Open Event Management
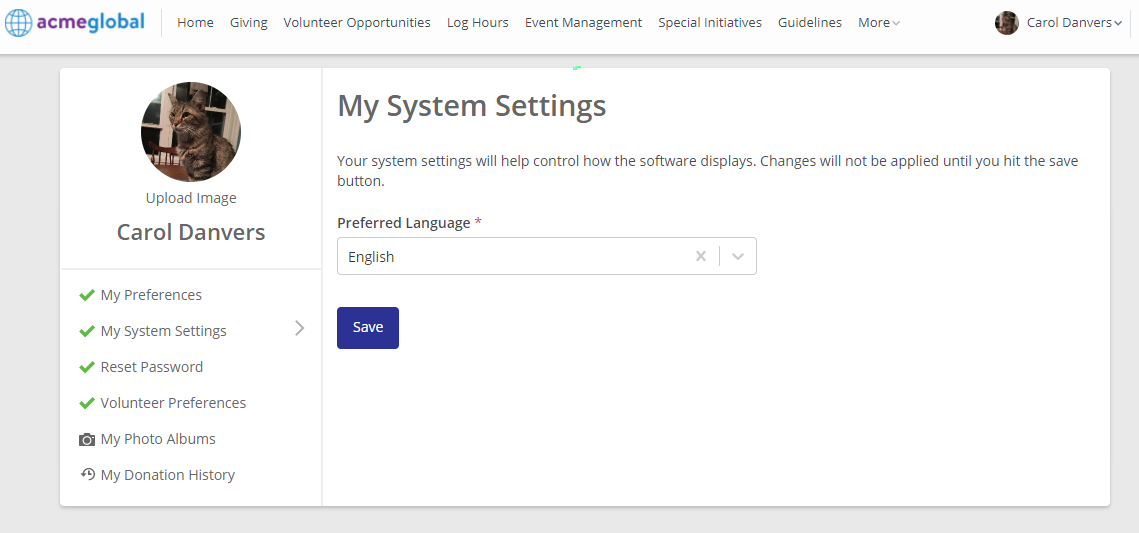 pos(583,23)
